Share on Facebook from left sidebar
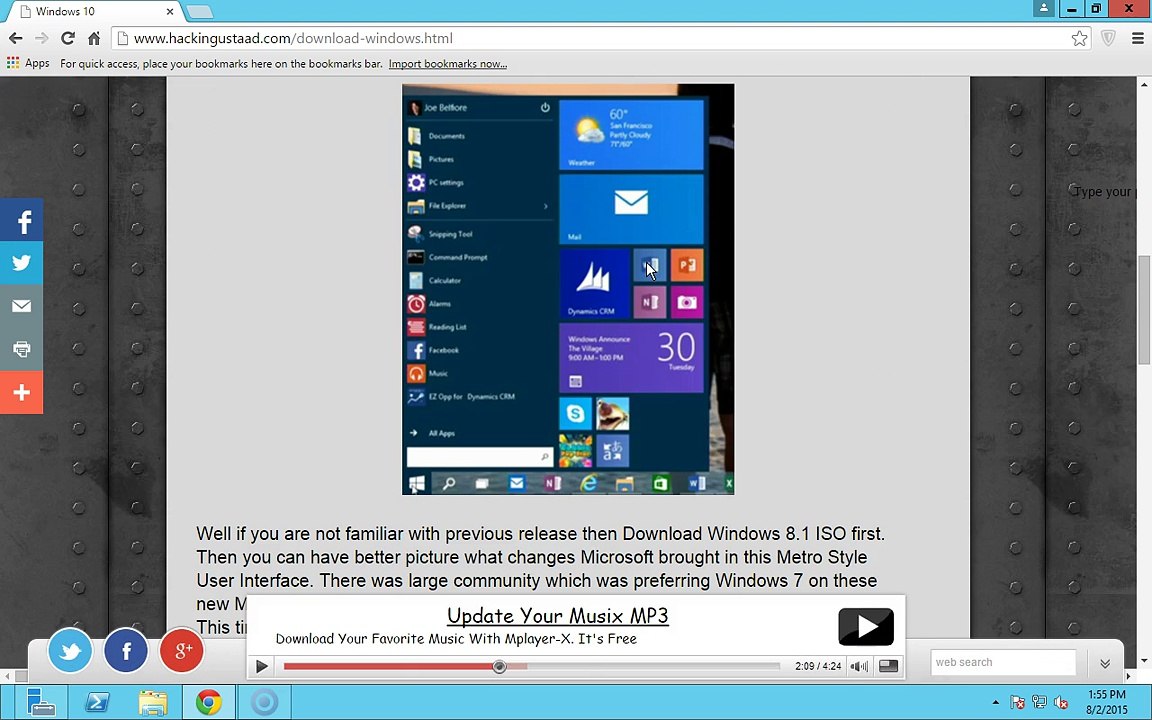1152x720 pixels. (21, 220)
